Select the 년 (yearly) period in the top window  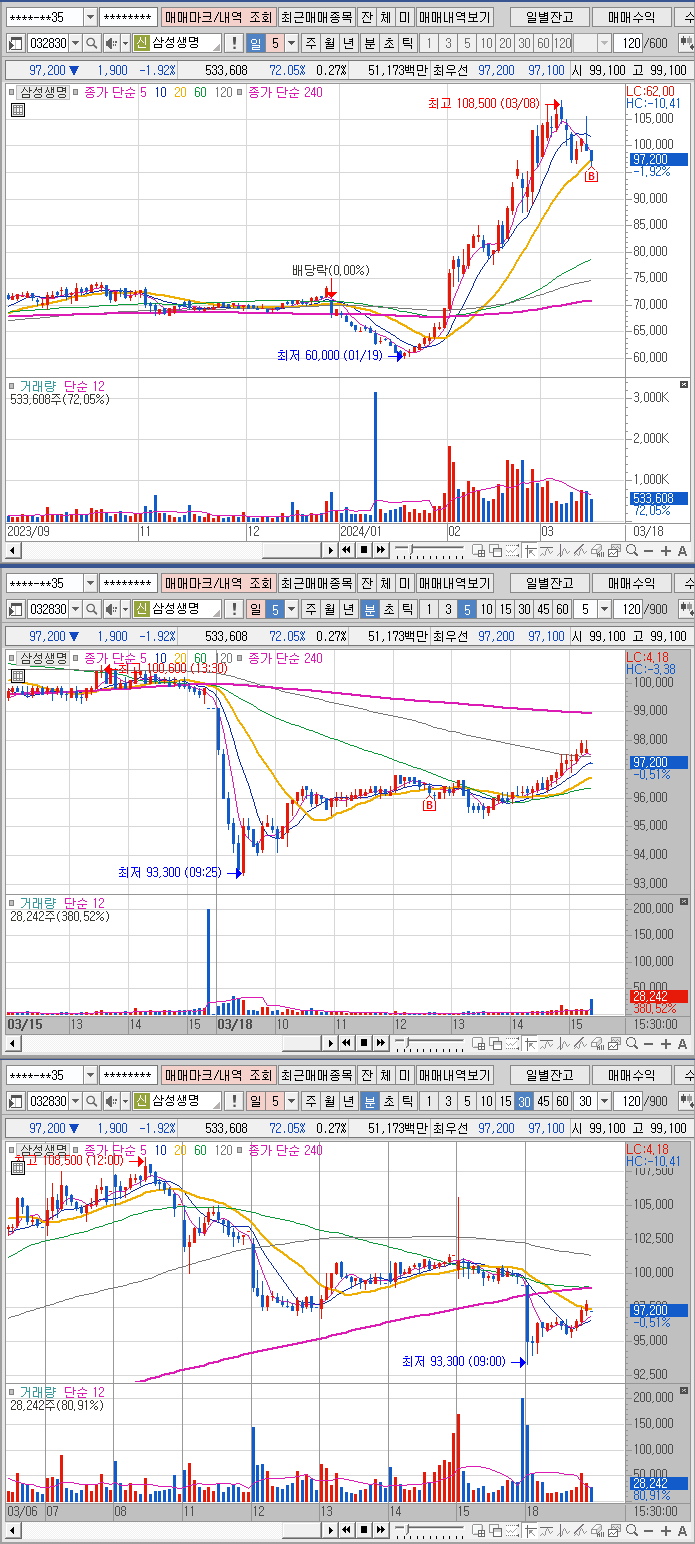click(x=349, y=43)
